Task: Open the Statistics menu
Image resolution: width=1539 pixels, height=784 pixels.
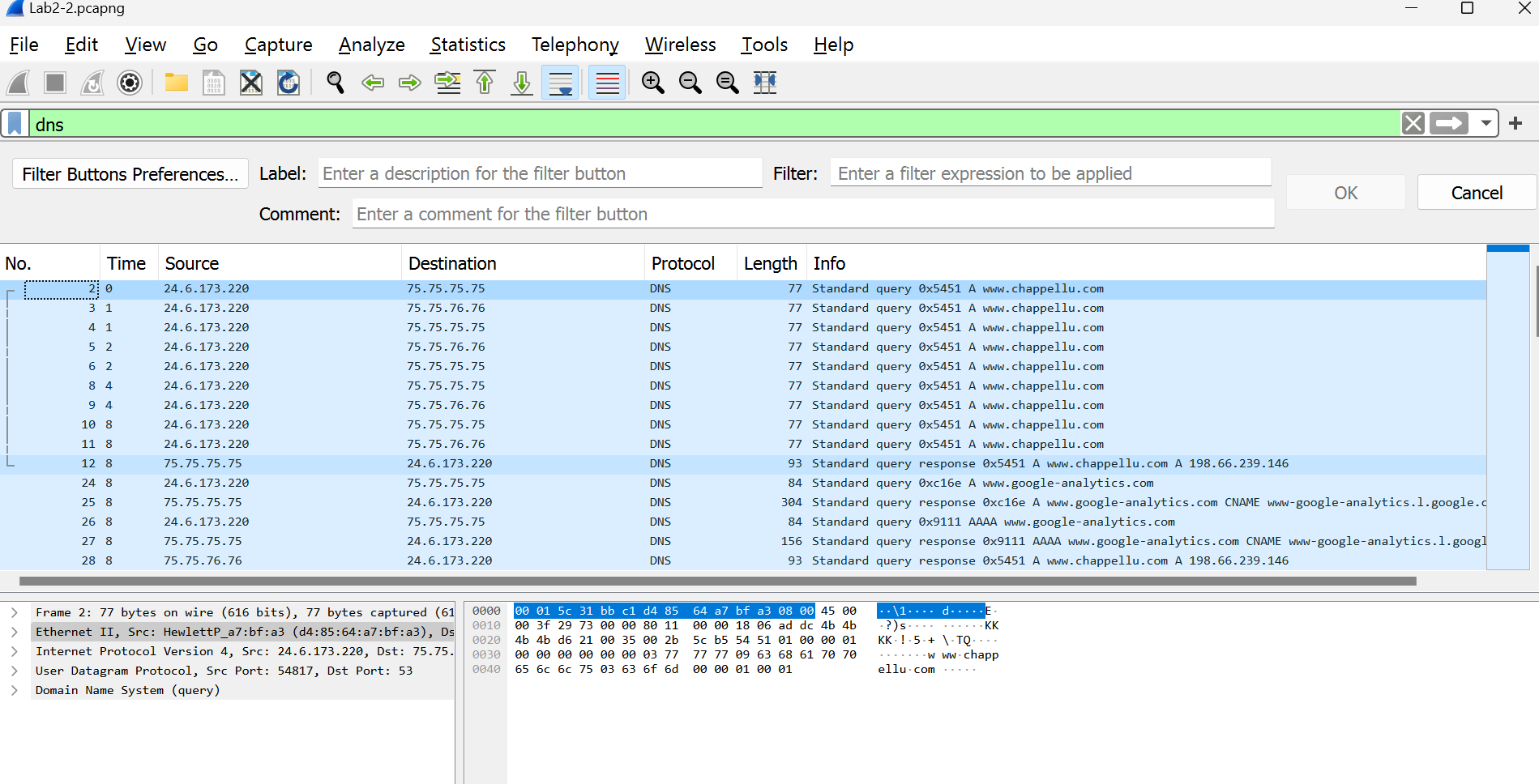Action: pyautogui.click(x=468, y=45)
